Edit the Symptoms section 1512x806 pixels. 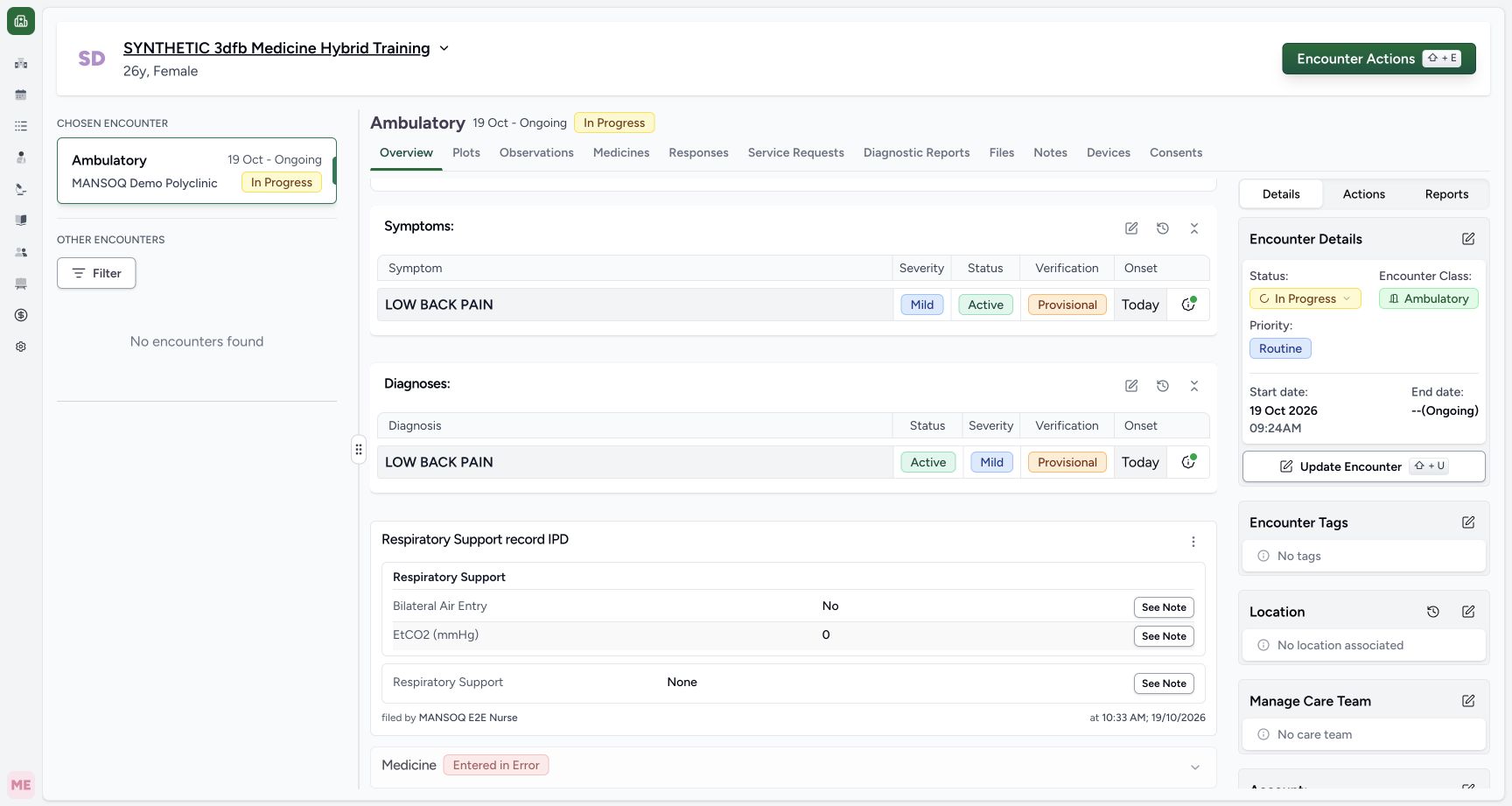pyautogui.click(x=1131, y=228)
